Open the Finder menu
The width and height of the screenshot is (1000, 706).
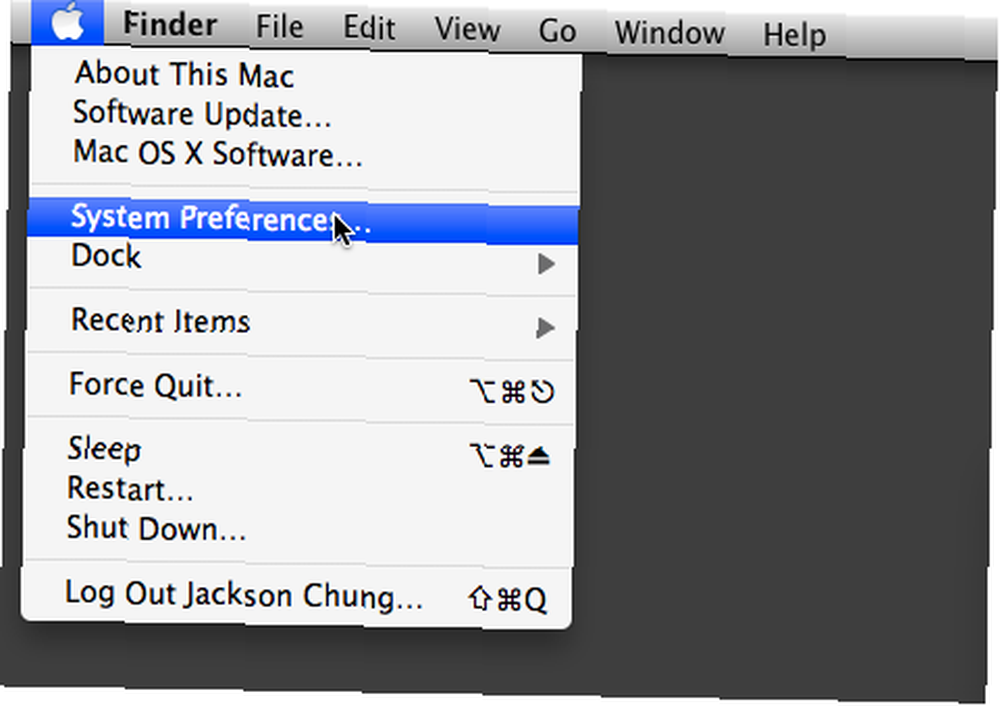170,25
